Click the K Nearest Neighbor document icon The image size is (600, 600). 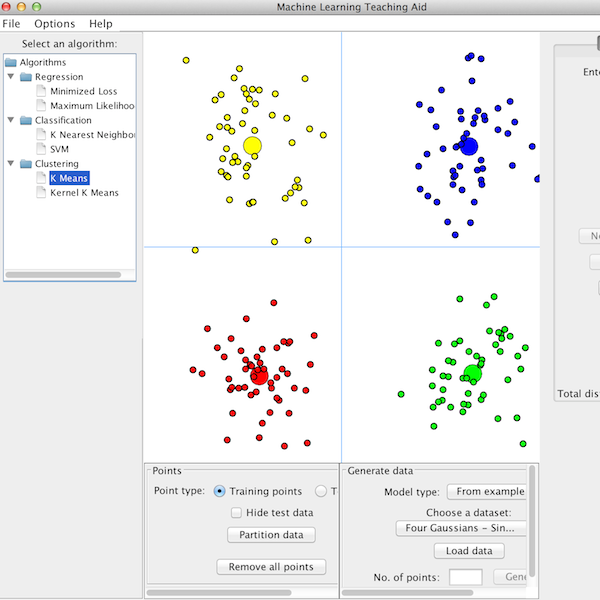(x=41, y=135)
